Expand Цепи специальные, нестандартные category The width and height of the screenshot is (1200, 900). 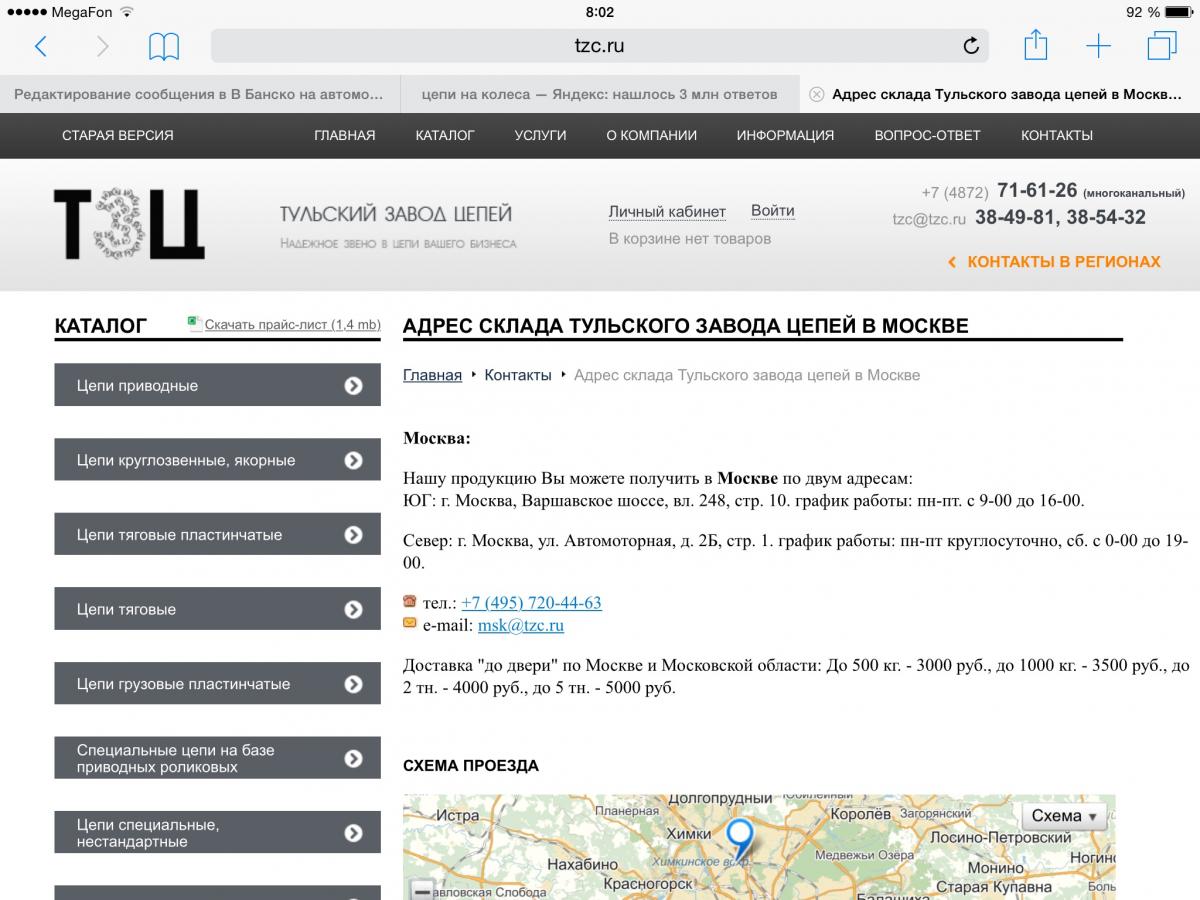click(x=217, y=833)
